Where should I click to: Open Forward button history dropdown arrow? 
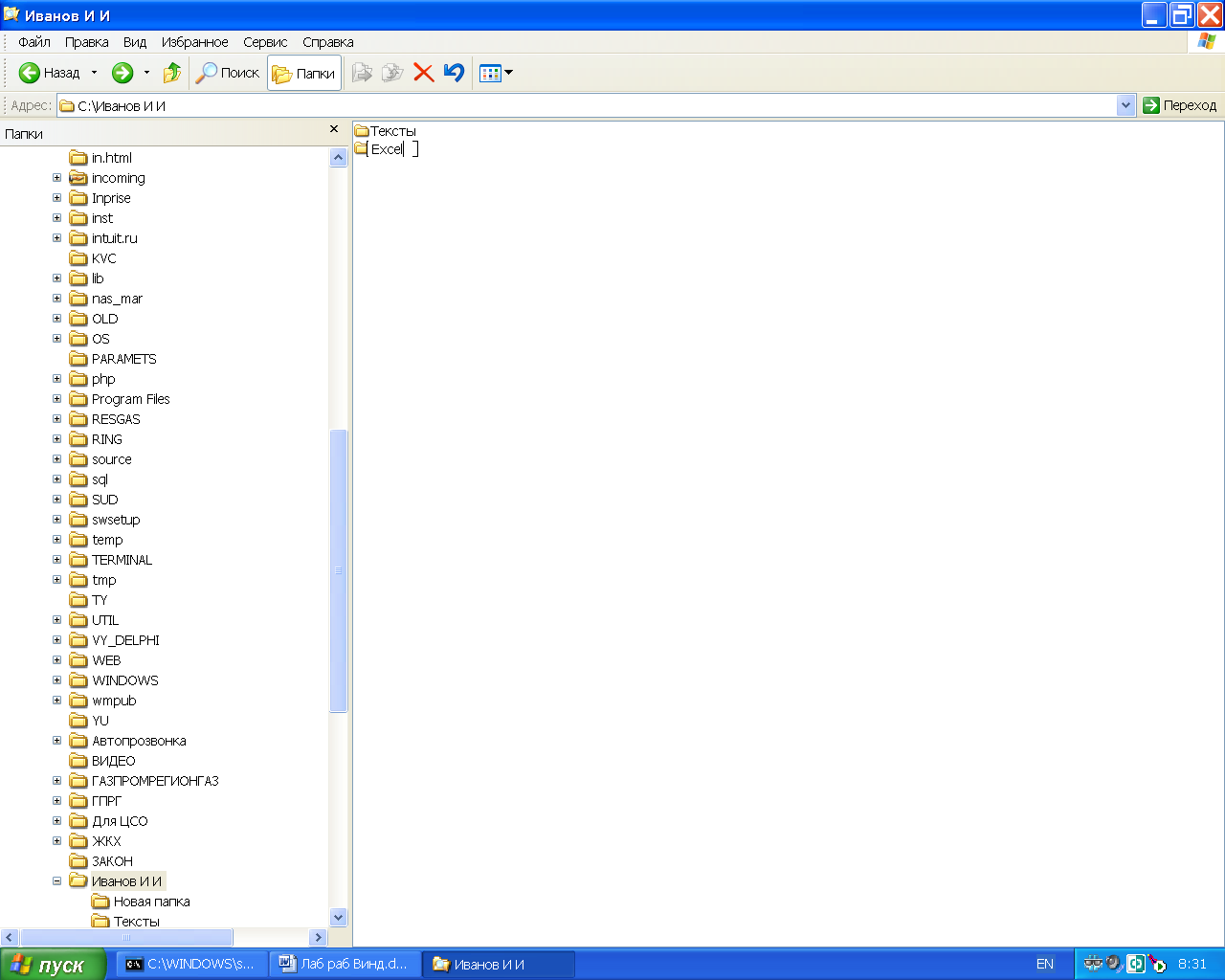point(146,73)
